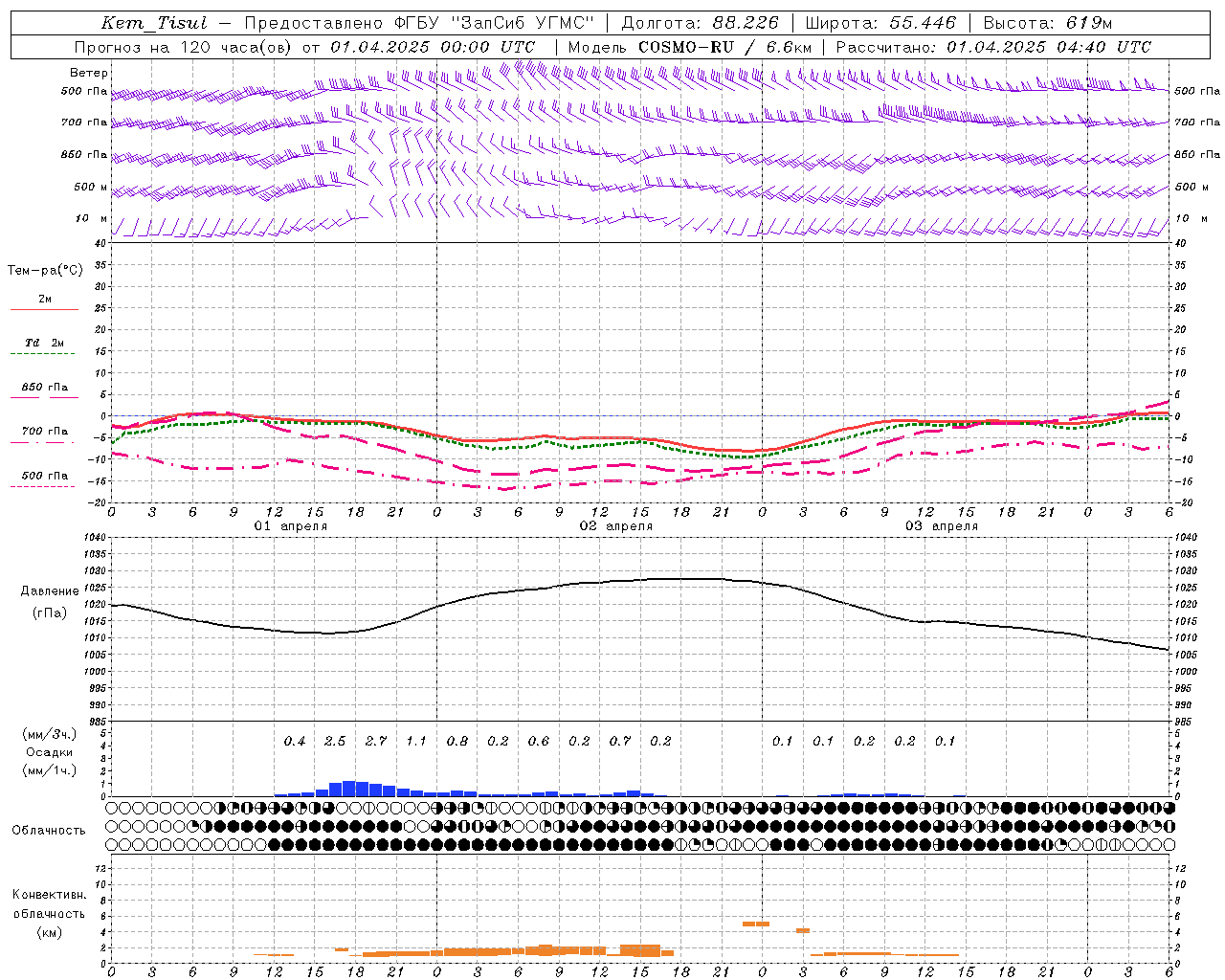Image resolution: width=1225 pixels, height=980 pixels.
Task: Click the tallest blue precipitation bar
Action: [349, 789]
